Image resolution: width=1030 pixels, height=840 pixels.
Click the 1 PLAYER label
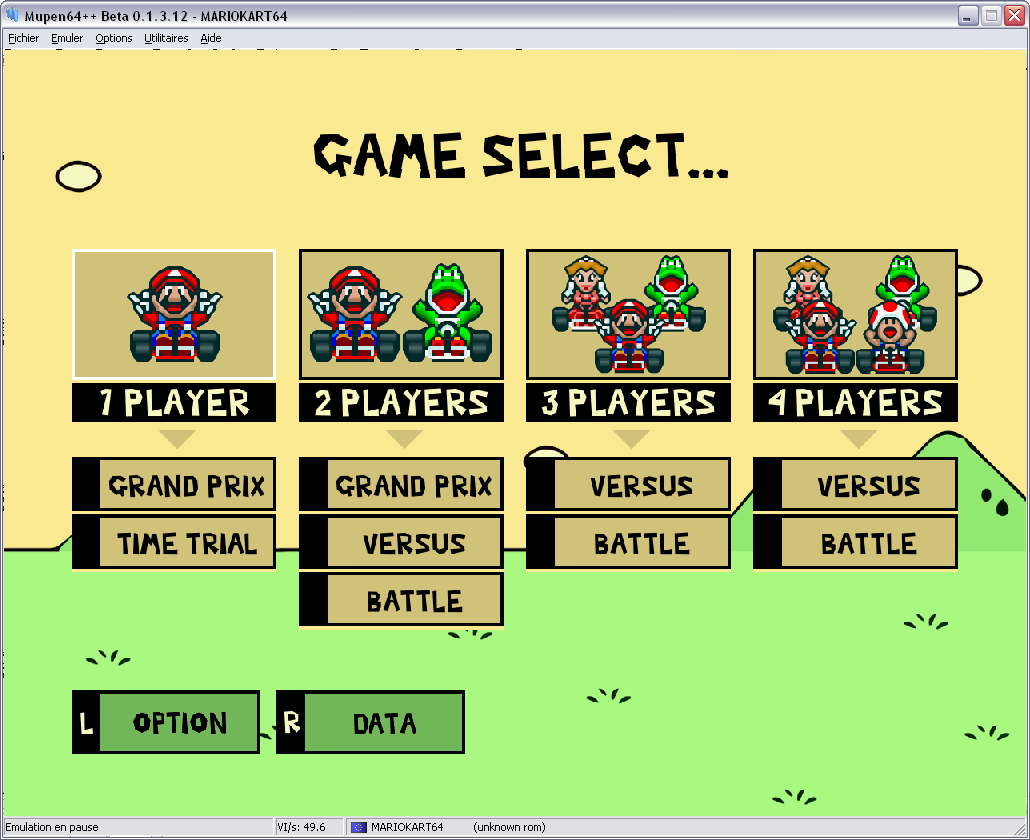click(x=174, y=403)
